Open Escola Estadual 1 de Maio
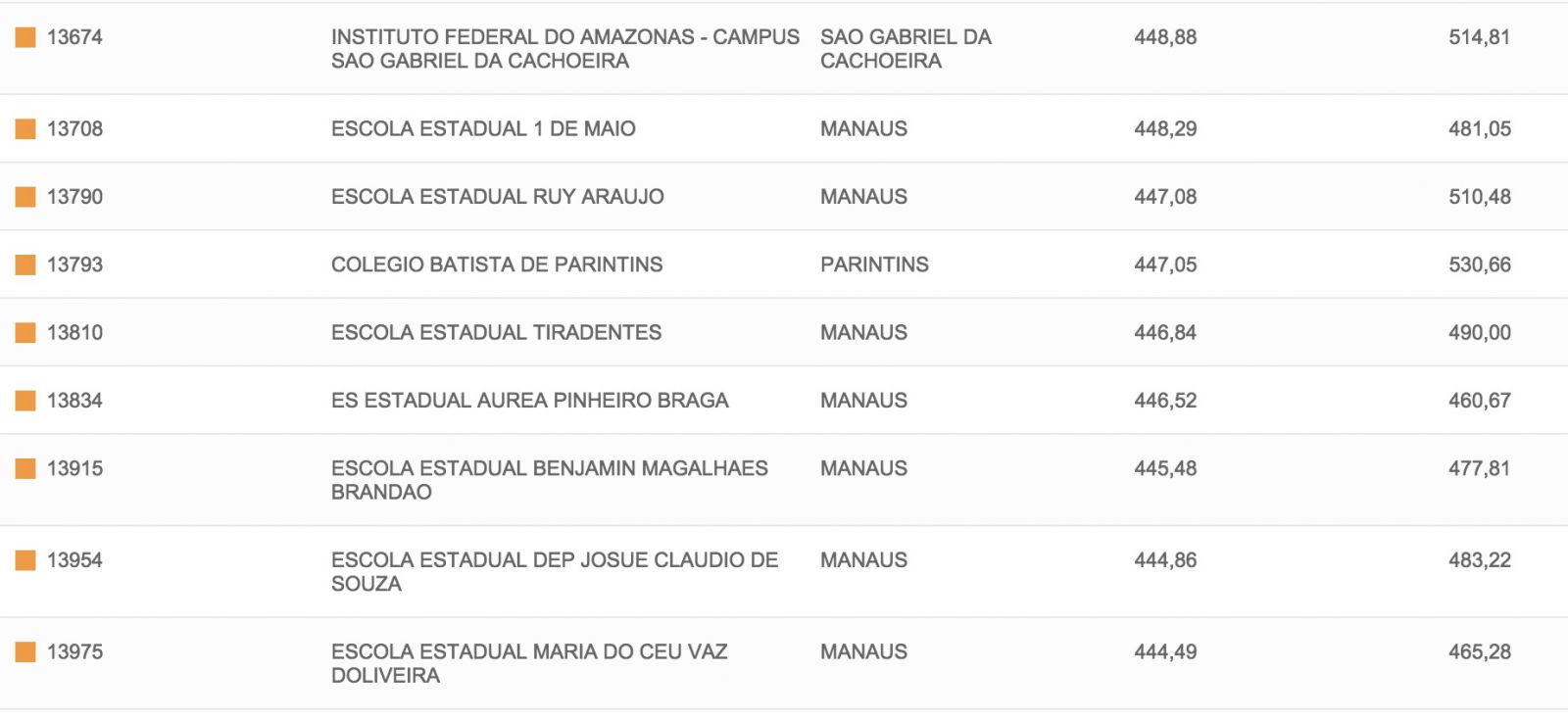Screen dimensions: 1568x720 (483, 128)
